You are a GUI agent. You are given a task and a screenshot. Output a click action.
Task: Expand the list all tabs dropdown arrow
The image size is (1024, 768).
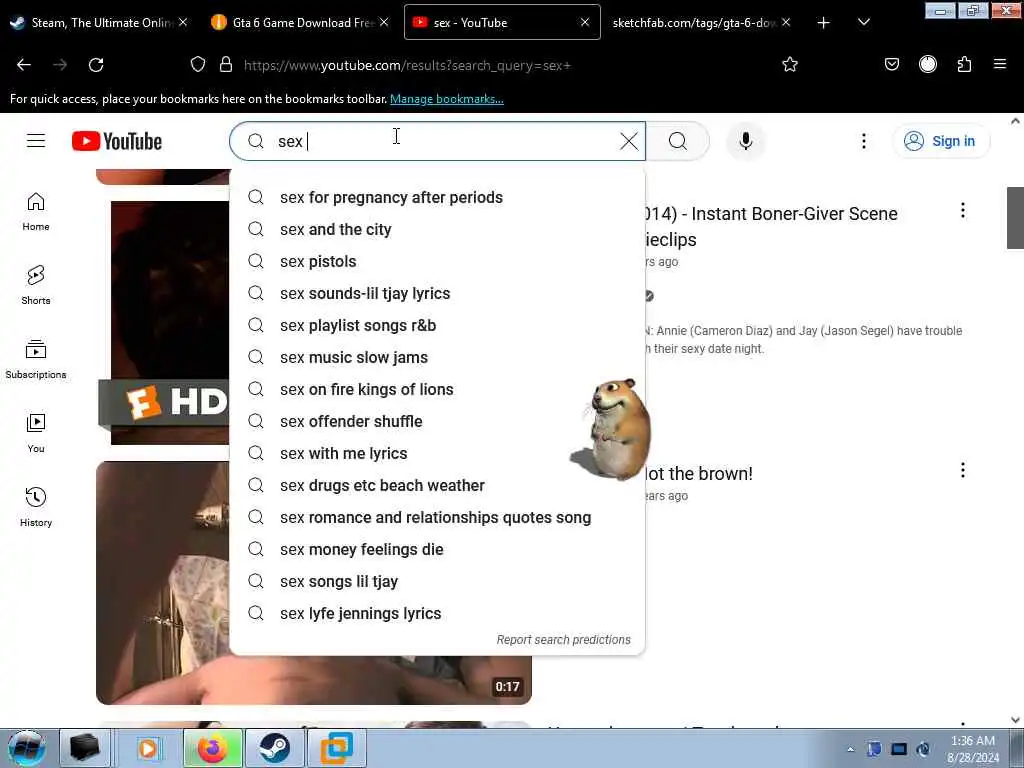[863, 23]
